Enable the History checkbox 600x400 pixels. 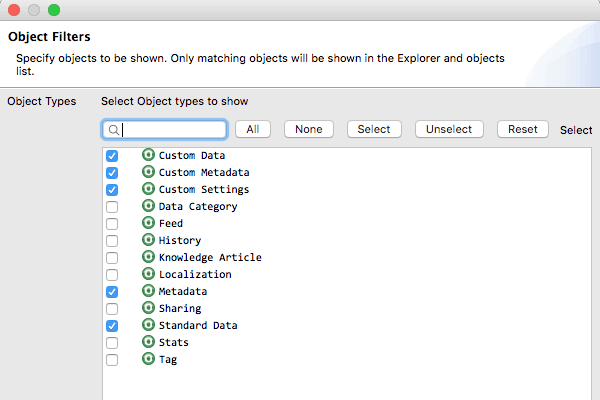112,241
